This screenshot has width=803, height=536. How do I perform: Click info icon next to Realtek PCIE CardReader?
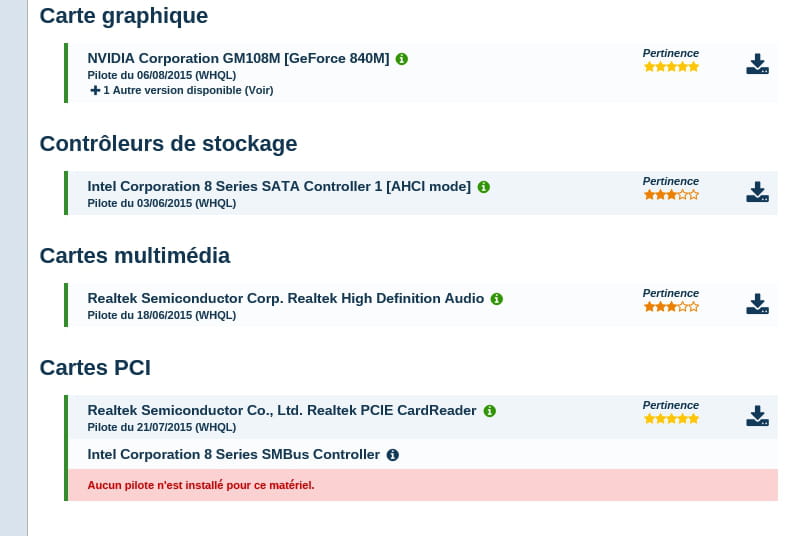[x=490, y=411]
